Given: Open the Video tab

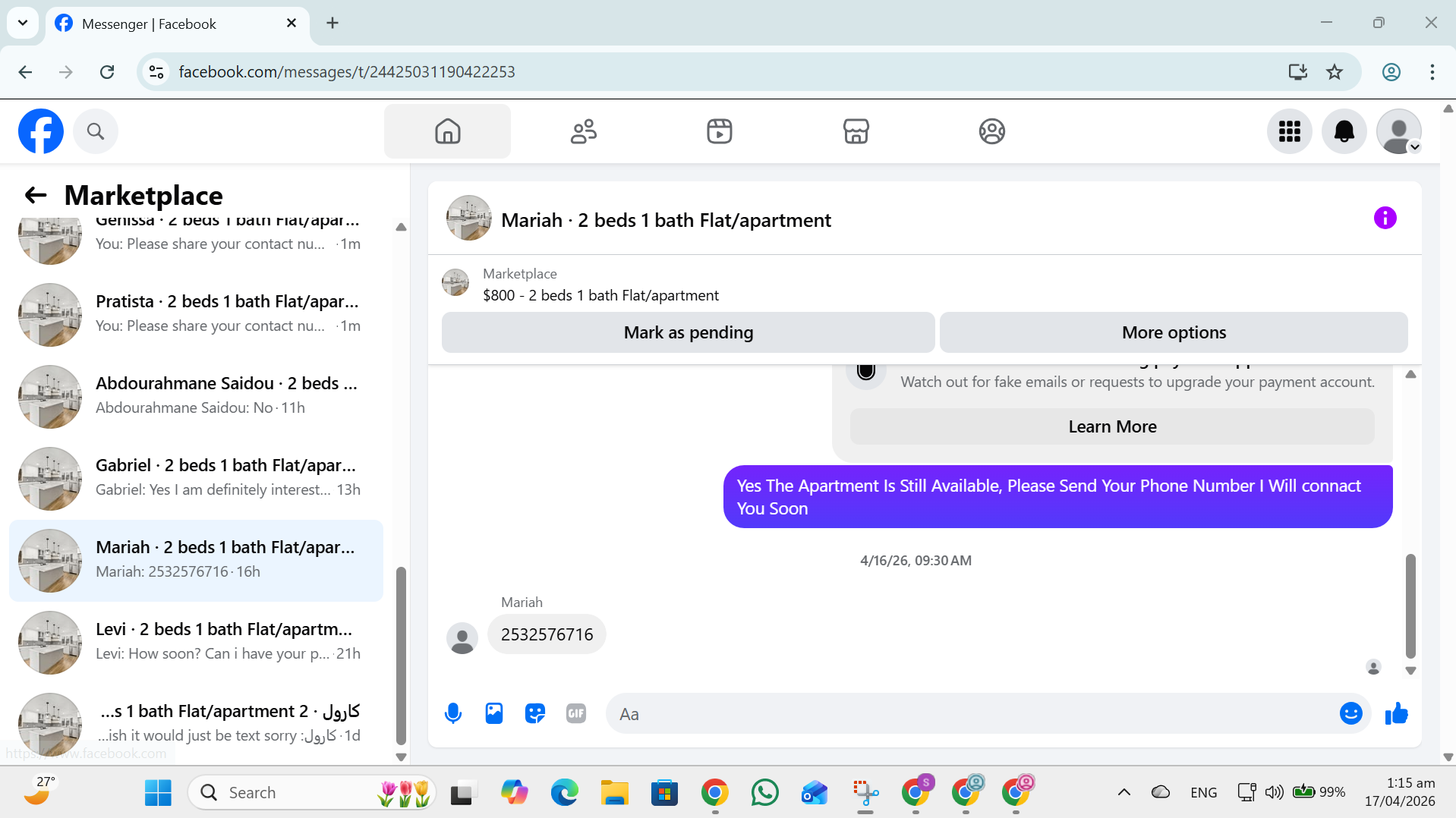Looking at the screenshot, I should tap(719, 131).
